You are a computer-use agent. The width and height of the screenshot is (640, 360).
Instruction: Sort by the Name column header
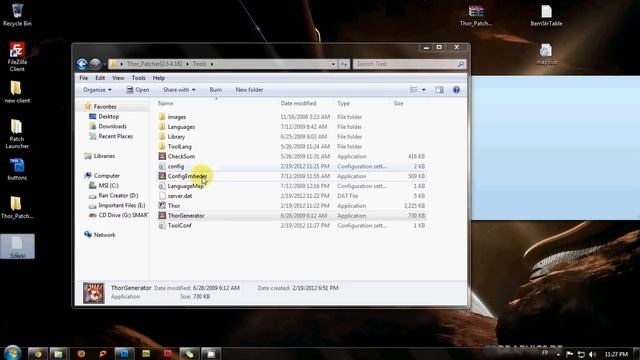coord(165,104)
